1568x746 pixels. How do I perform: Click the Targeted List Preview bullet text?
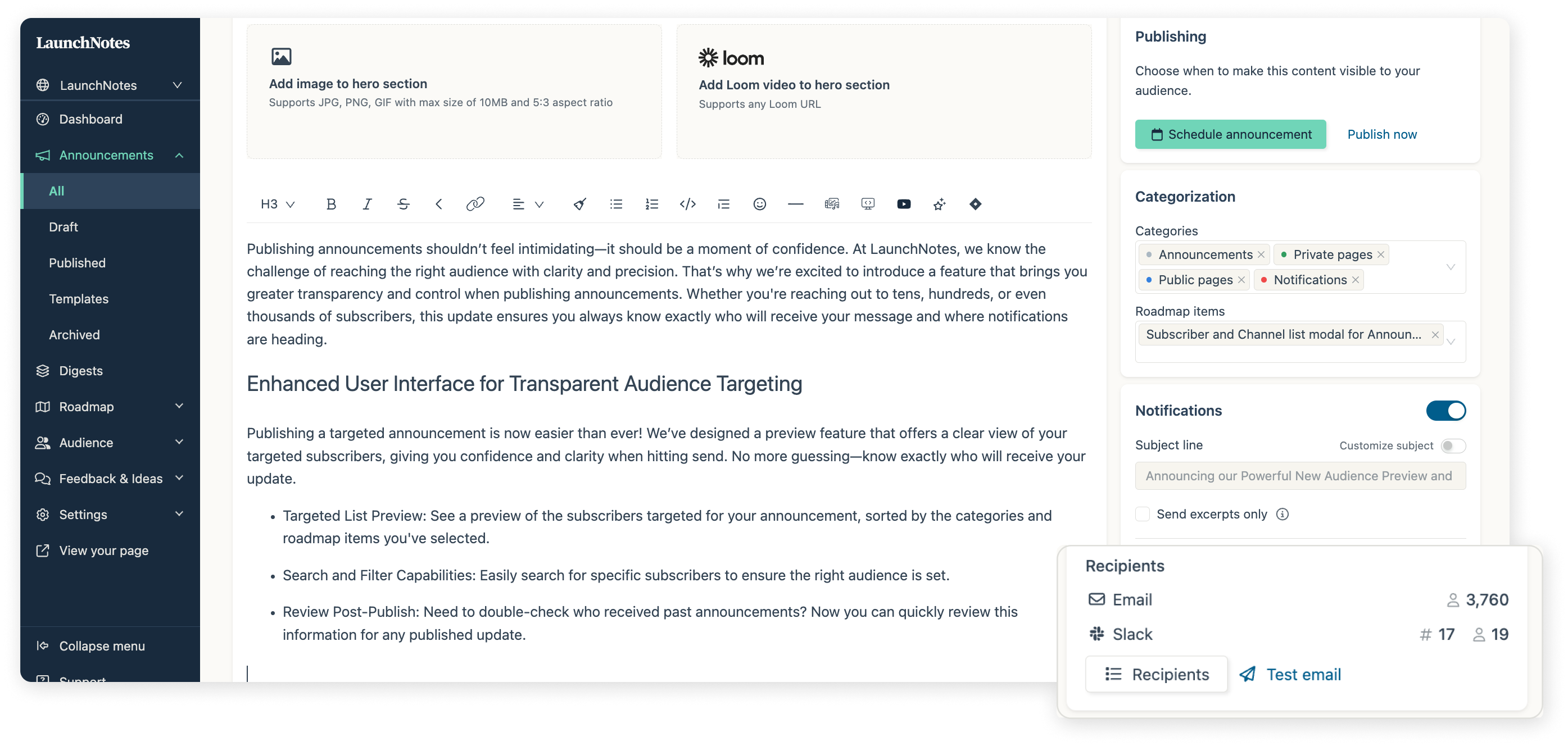[x=667, y=527]
